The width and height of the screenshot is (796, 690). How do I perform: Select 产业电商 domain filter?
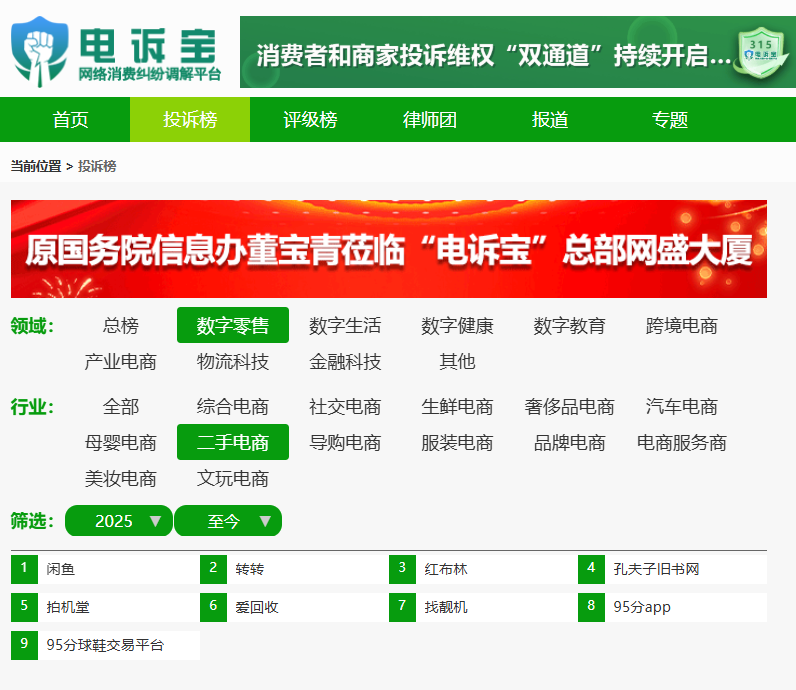(x=121, y=362)
